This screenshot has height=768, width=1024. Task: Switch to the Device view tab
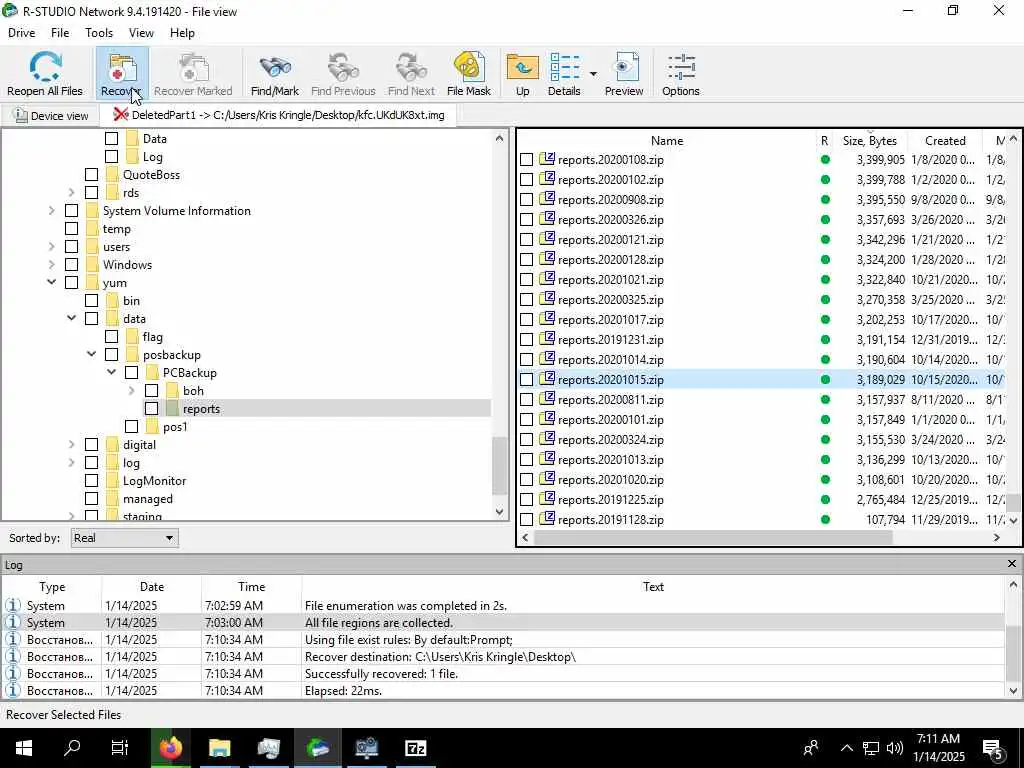pyautogui.click(x=51, y=116)
